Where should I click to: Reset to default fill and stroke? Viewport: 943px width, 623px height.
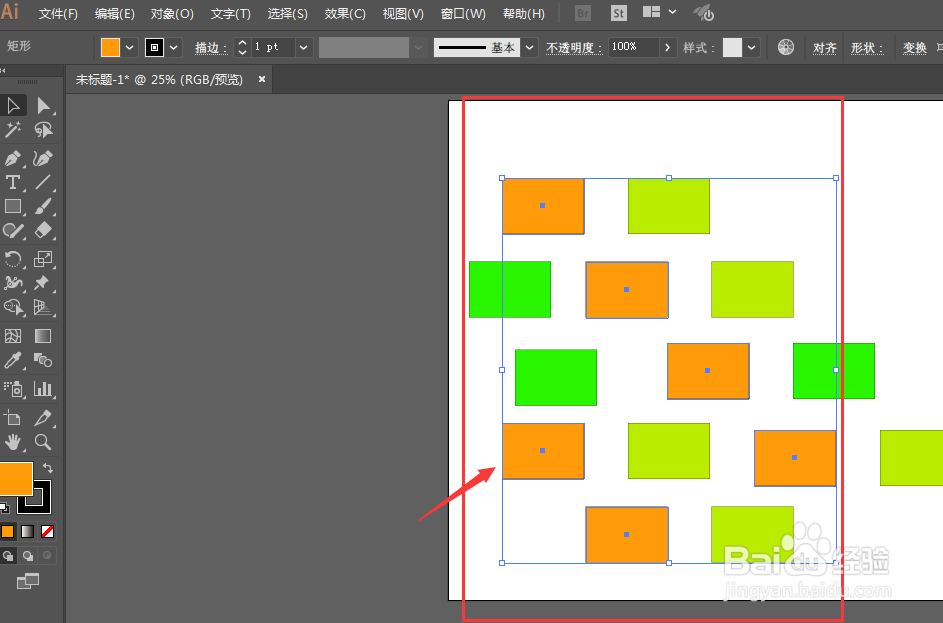coord(5,508)
